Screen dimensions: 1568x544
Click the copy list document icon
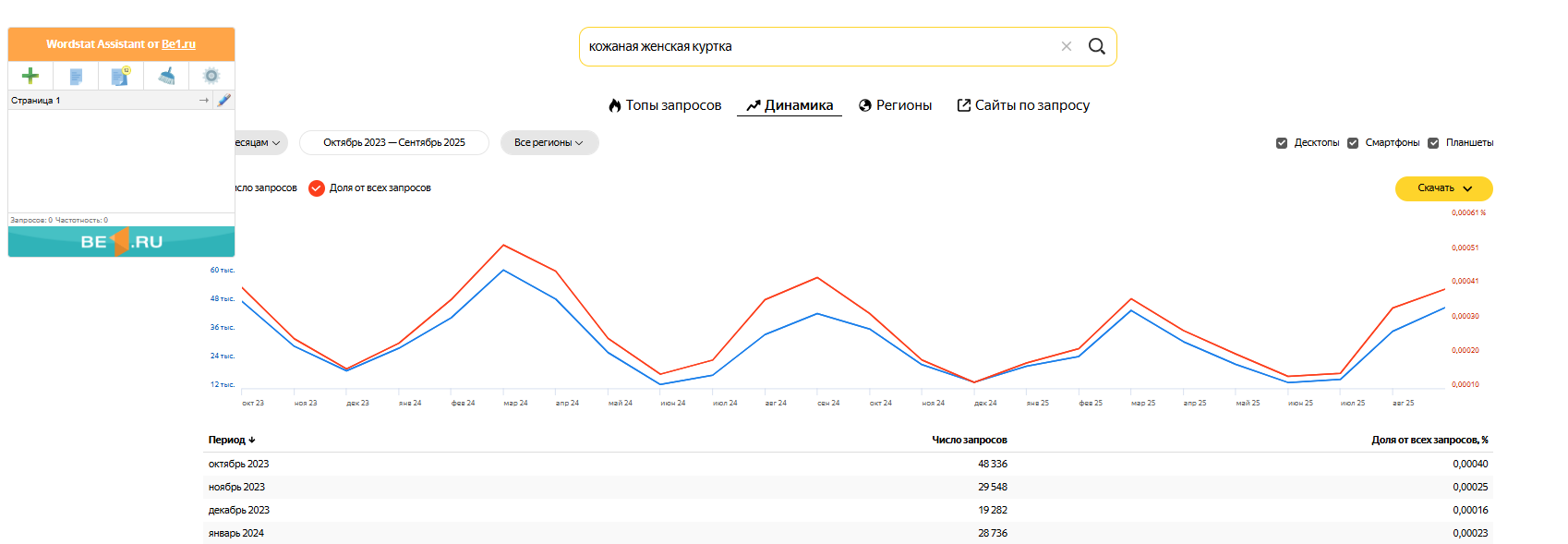(76, 76)
